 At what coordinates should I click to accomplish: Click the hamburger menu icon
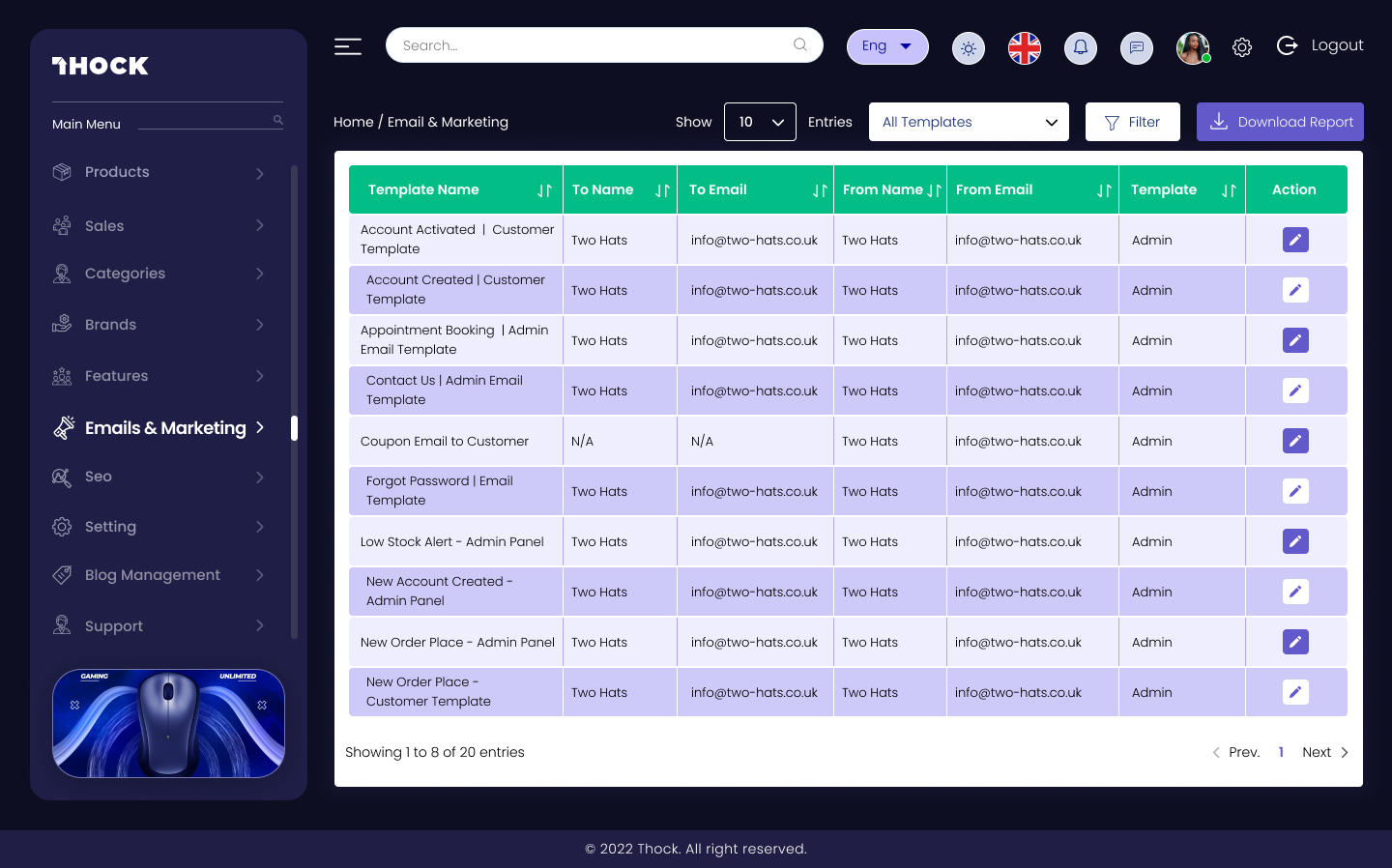(x=348, y=46)
